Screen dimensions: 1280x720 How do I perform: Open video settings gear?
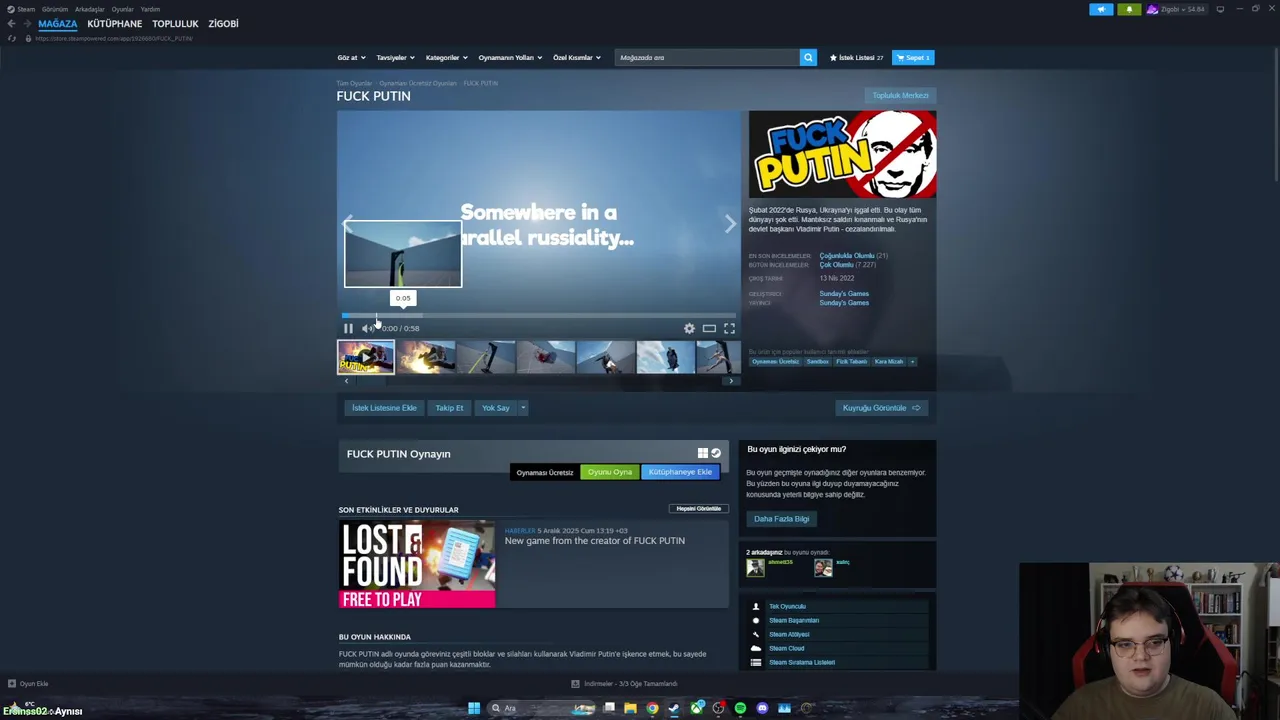point(689,328)
